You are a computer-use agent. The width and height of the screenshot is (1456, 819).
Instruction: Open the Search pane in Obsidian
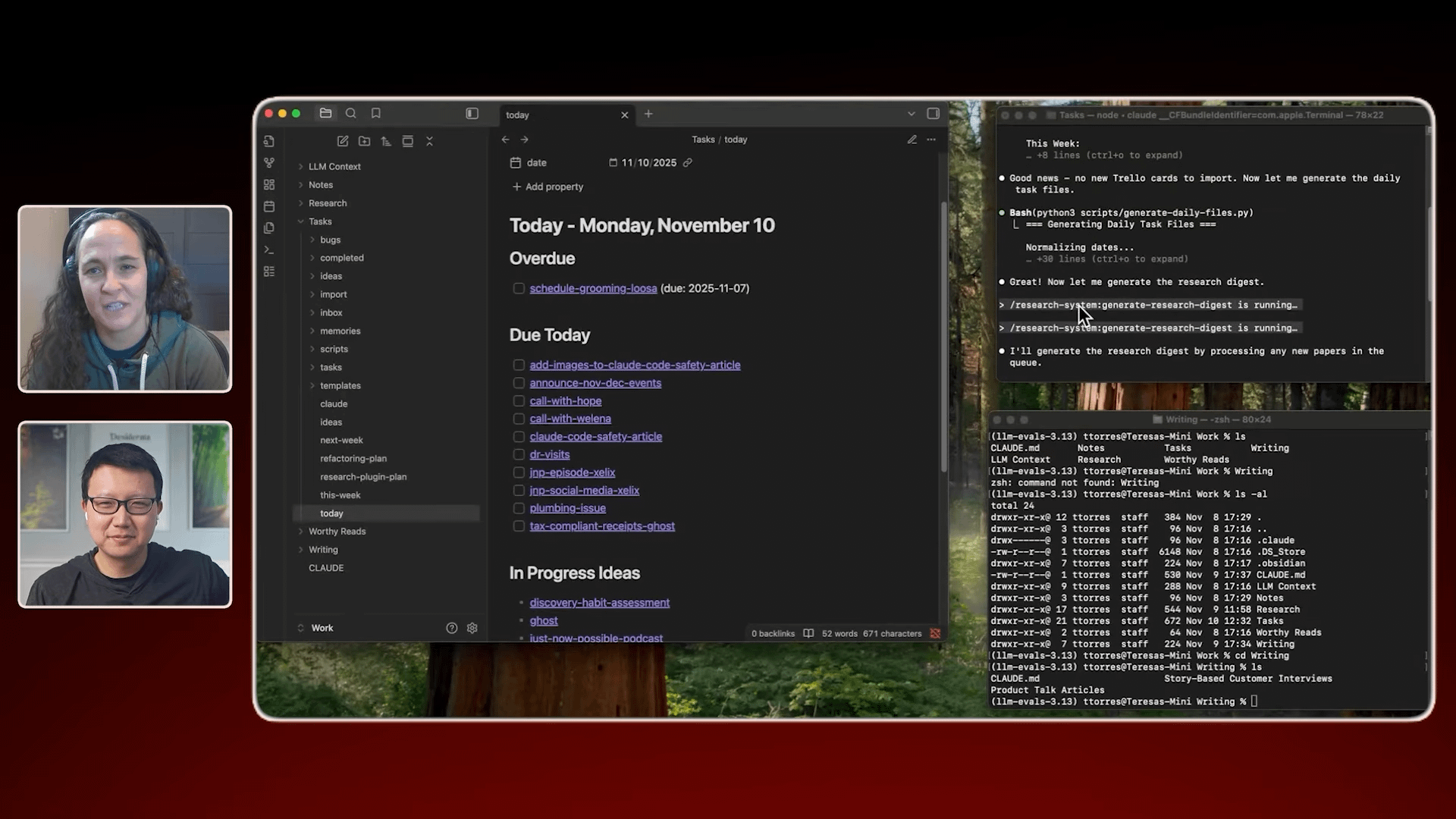(x=351, y=113)
